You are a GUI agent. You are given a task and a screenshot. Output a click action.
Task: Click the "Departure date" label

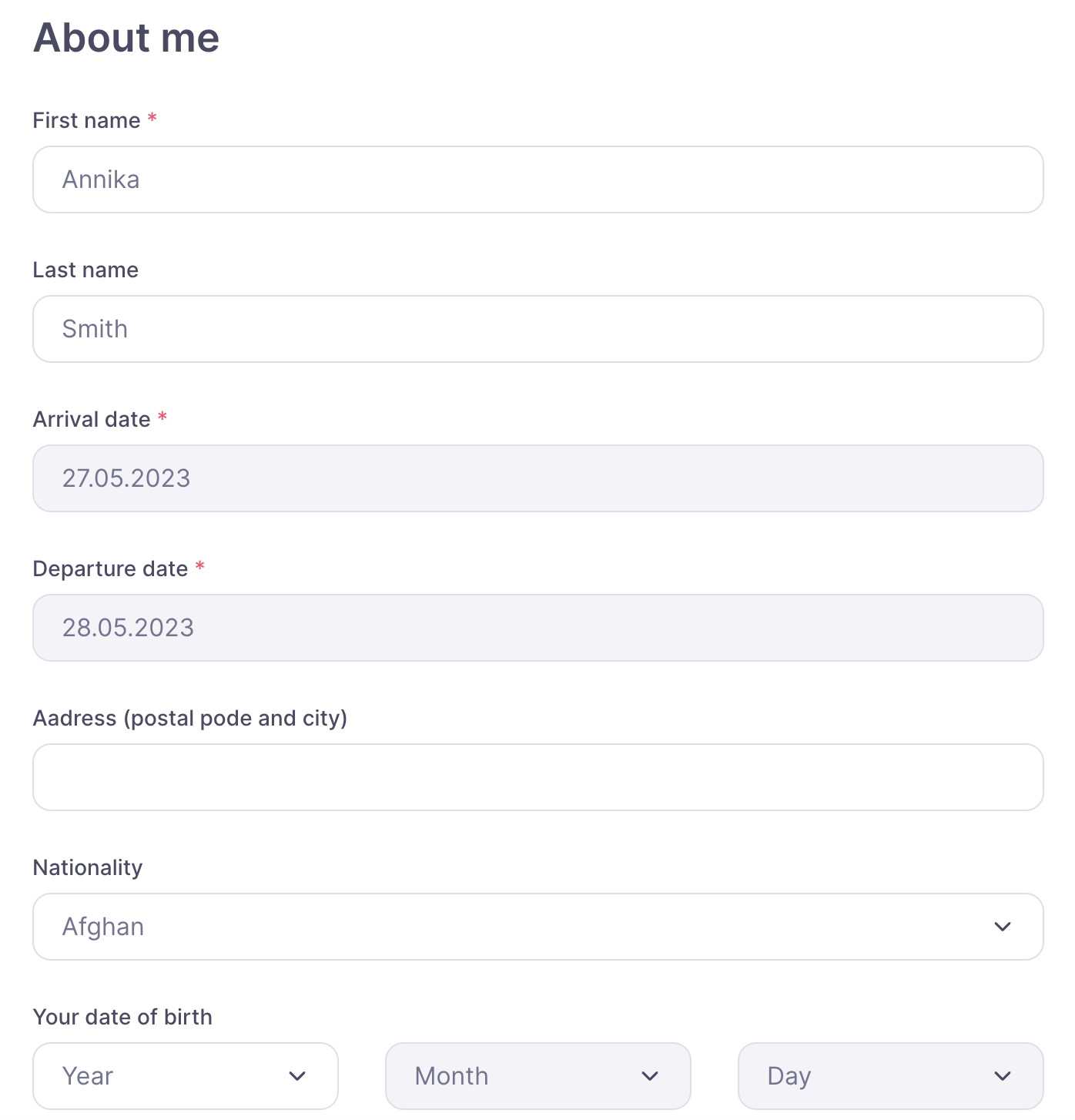[x=110, y=569]
